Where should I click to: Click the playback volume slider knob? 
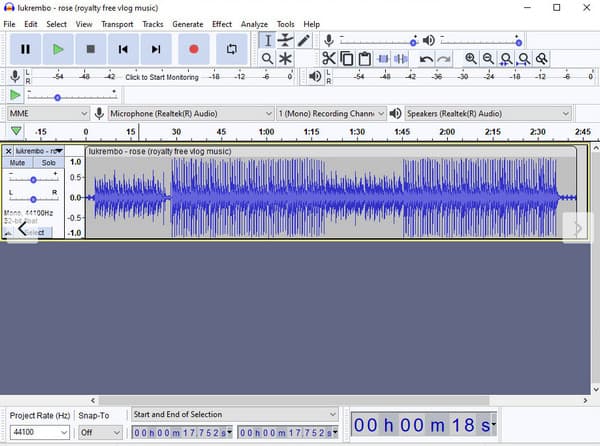tap(518, 42)
